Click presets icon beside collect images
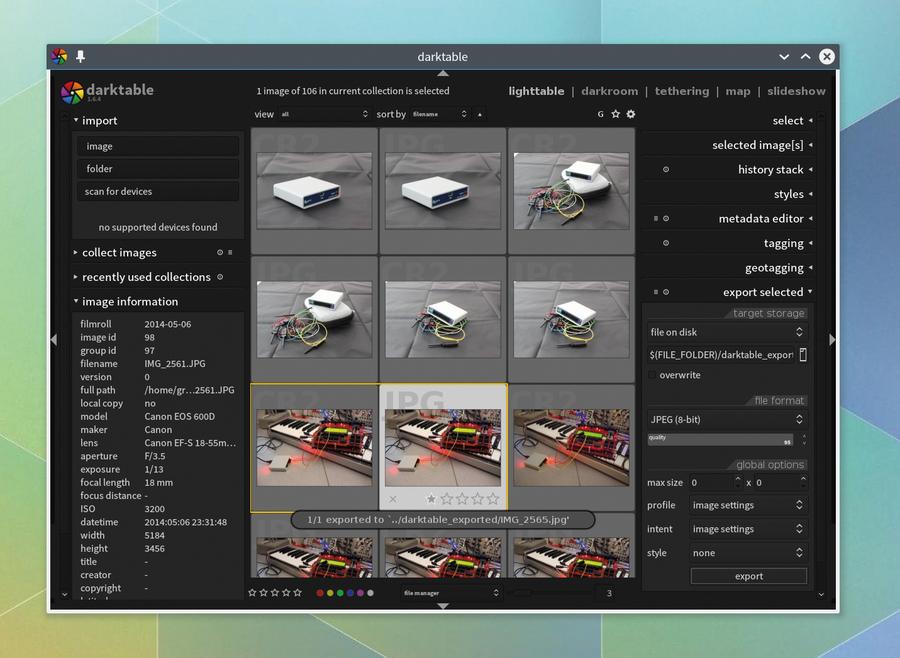 tap(230, 252)
